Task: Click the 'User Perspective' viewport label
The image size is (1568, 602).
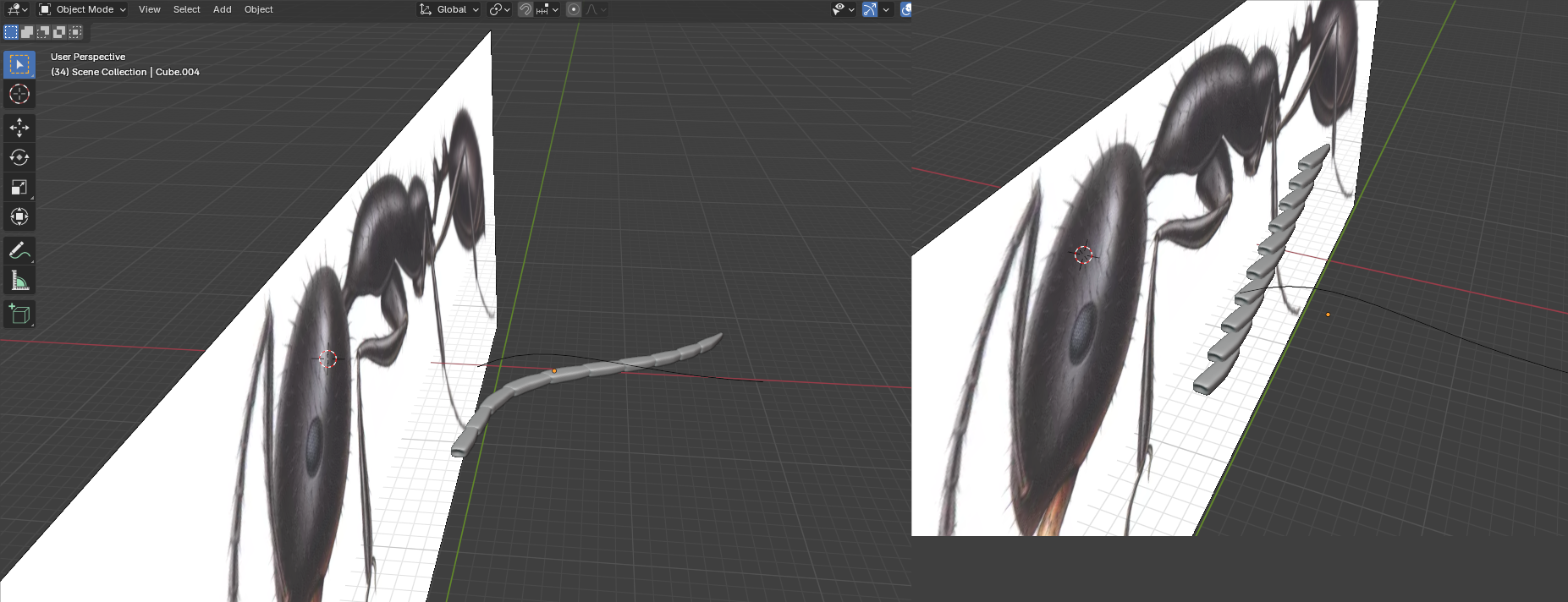Action: tap(88, 57)
